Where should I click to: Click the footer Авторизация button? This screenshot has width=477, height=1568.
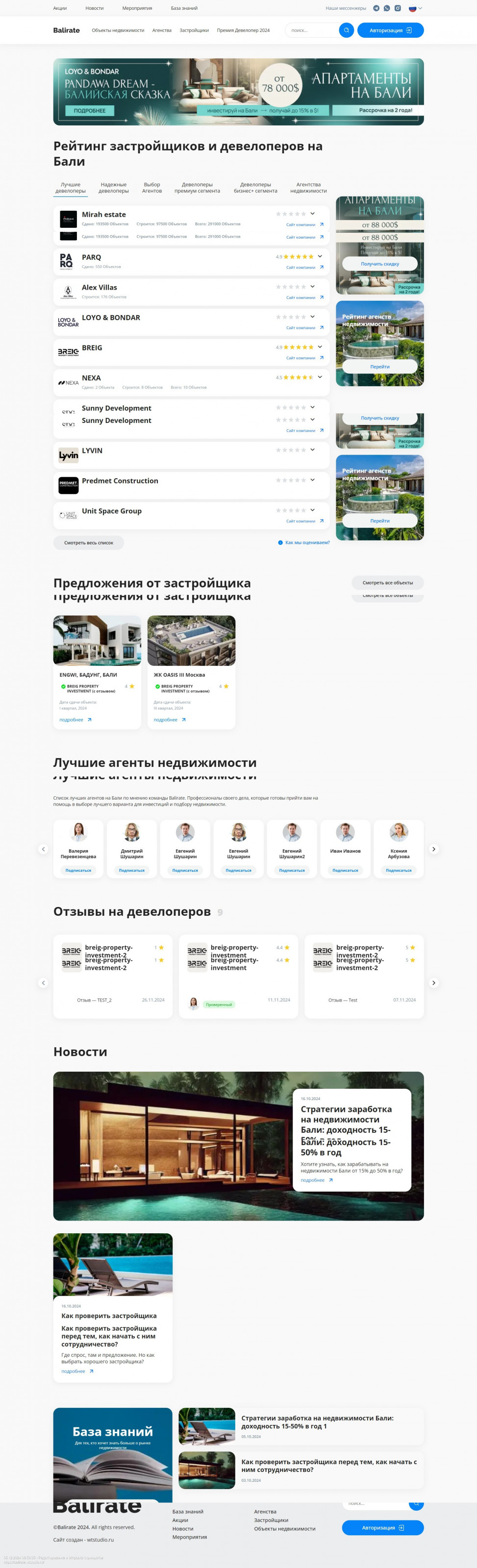pos(382,1528)
